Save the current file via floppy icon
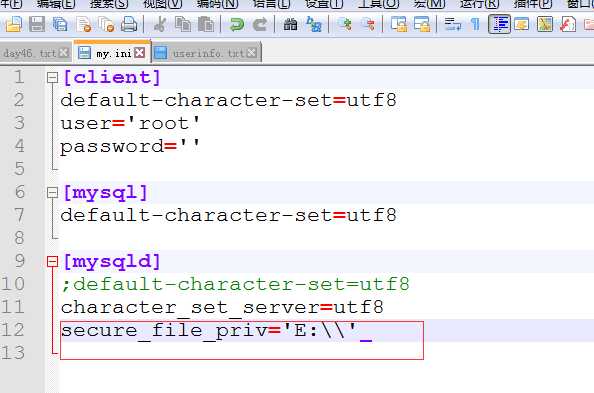The height and width of the screenshot is (393, 594). pos(37,24)
